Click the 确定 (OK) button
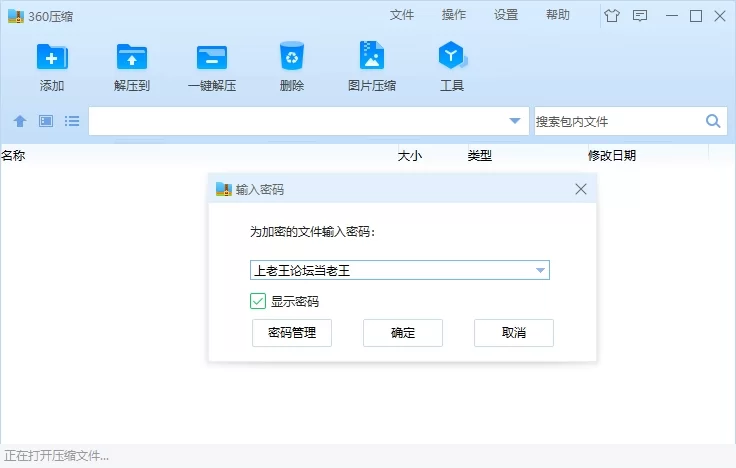 click(403, 333)
